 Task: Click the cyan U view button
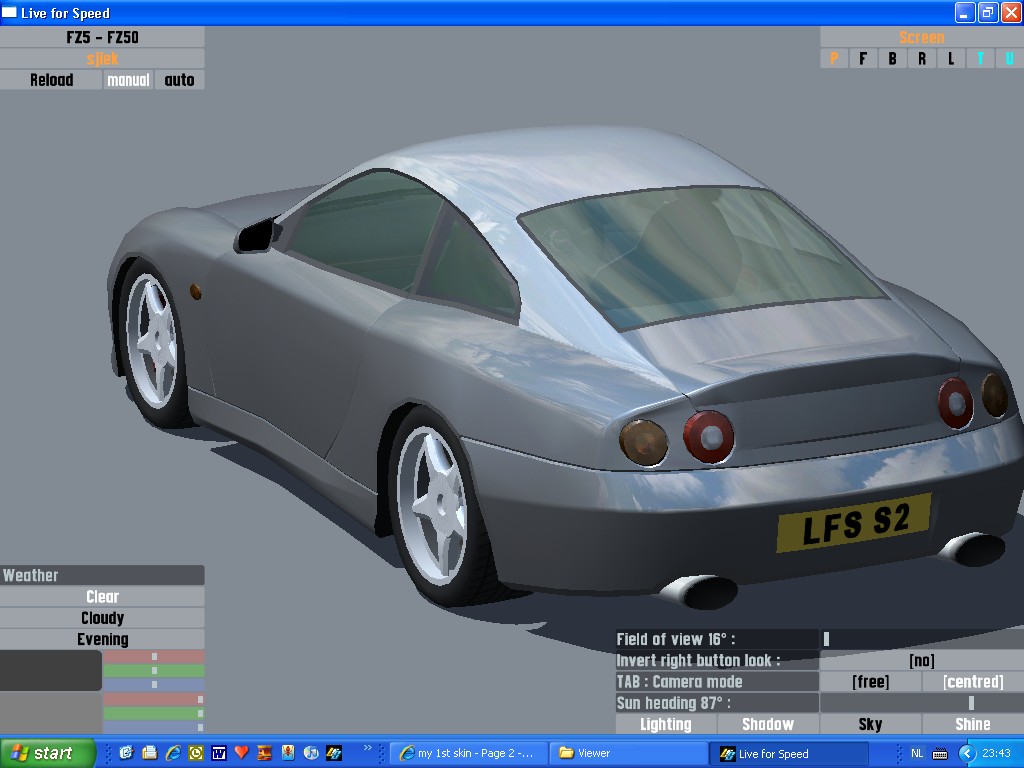tap(1010, 59)
